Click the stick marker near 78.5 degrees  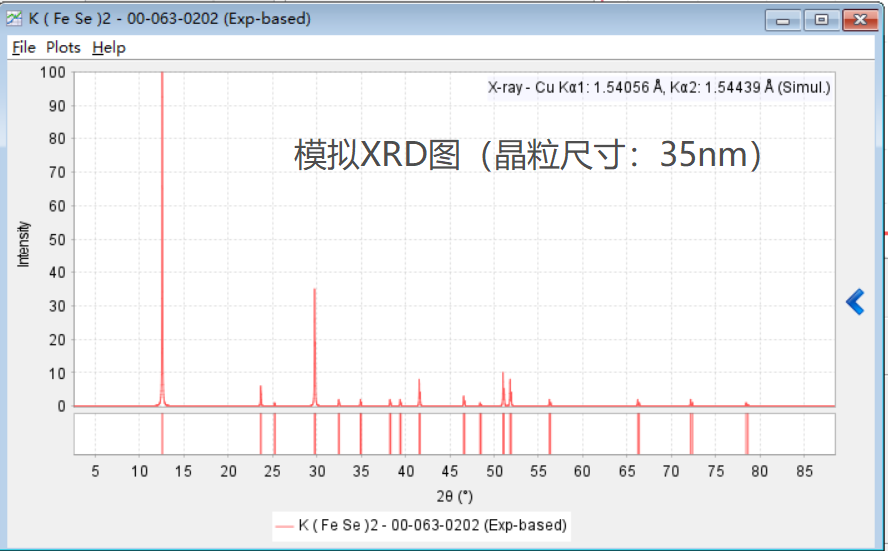(x=747, y=434)
